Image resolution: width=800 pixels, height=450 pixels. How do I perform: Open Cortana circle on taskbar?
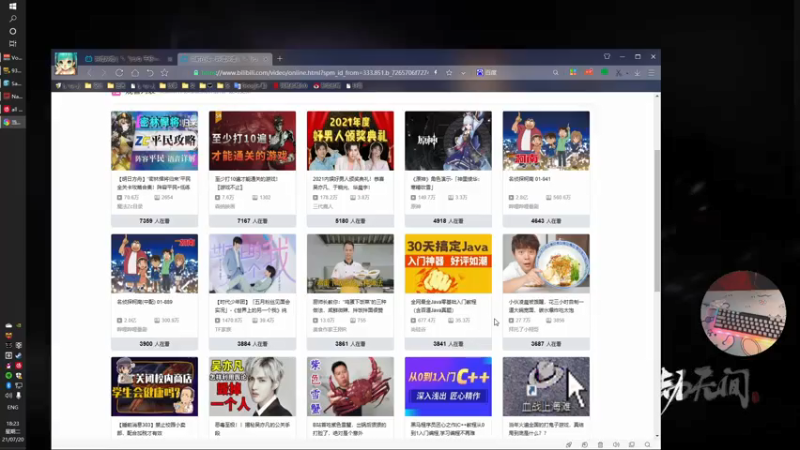click(13, 31)
